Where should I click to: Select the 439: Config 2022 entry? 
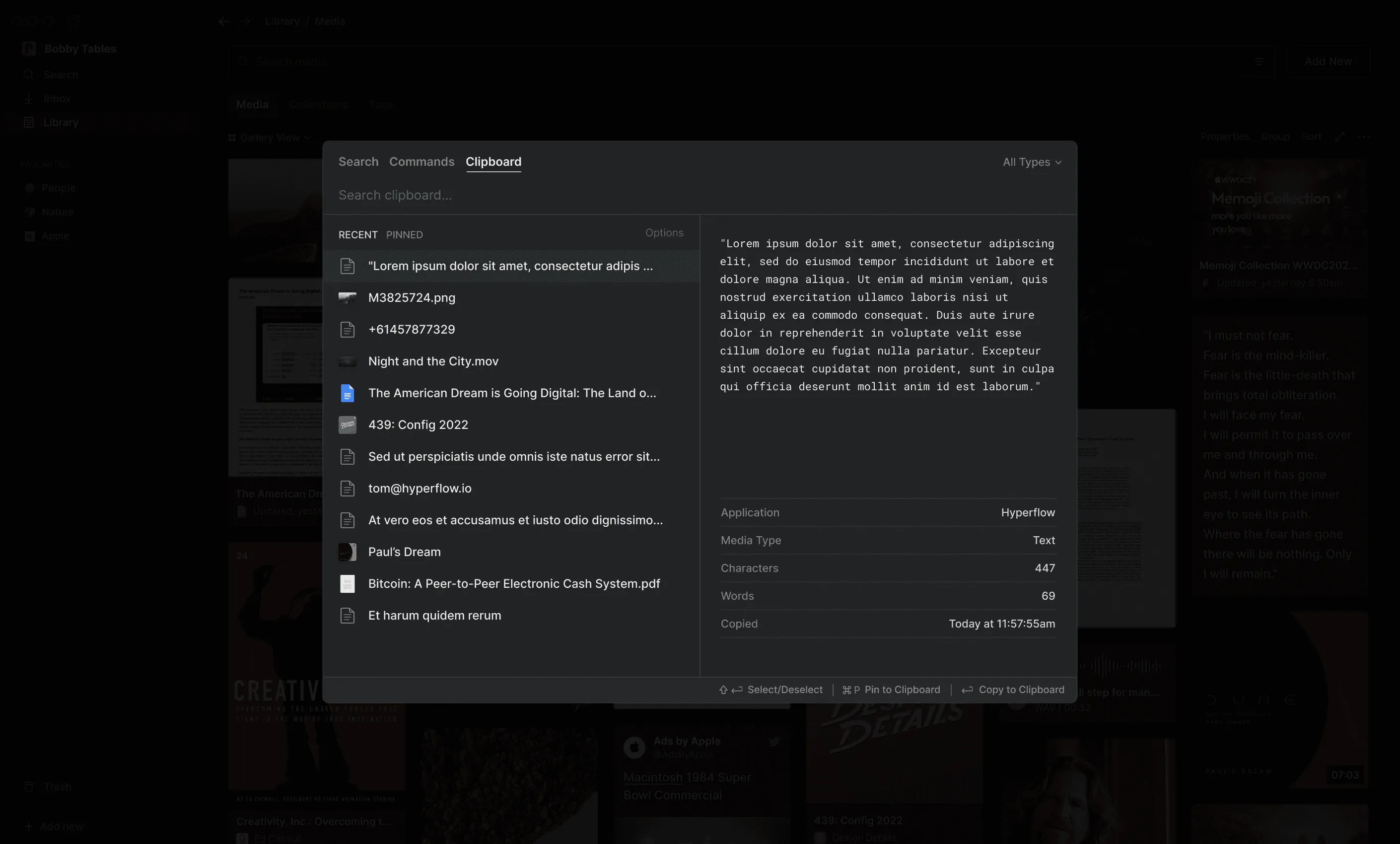[511, 425]
